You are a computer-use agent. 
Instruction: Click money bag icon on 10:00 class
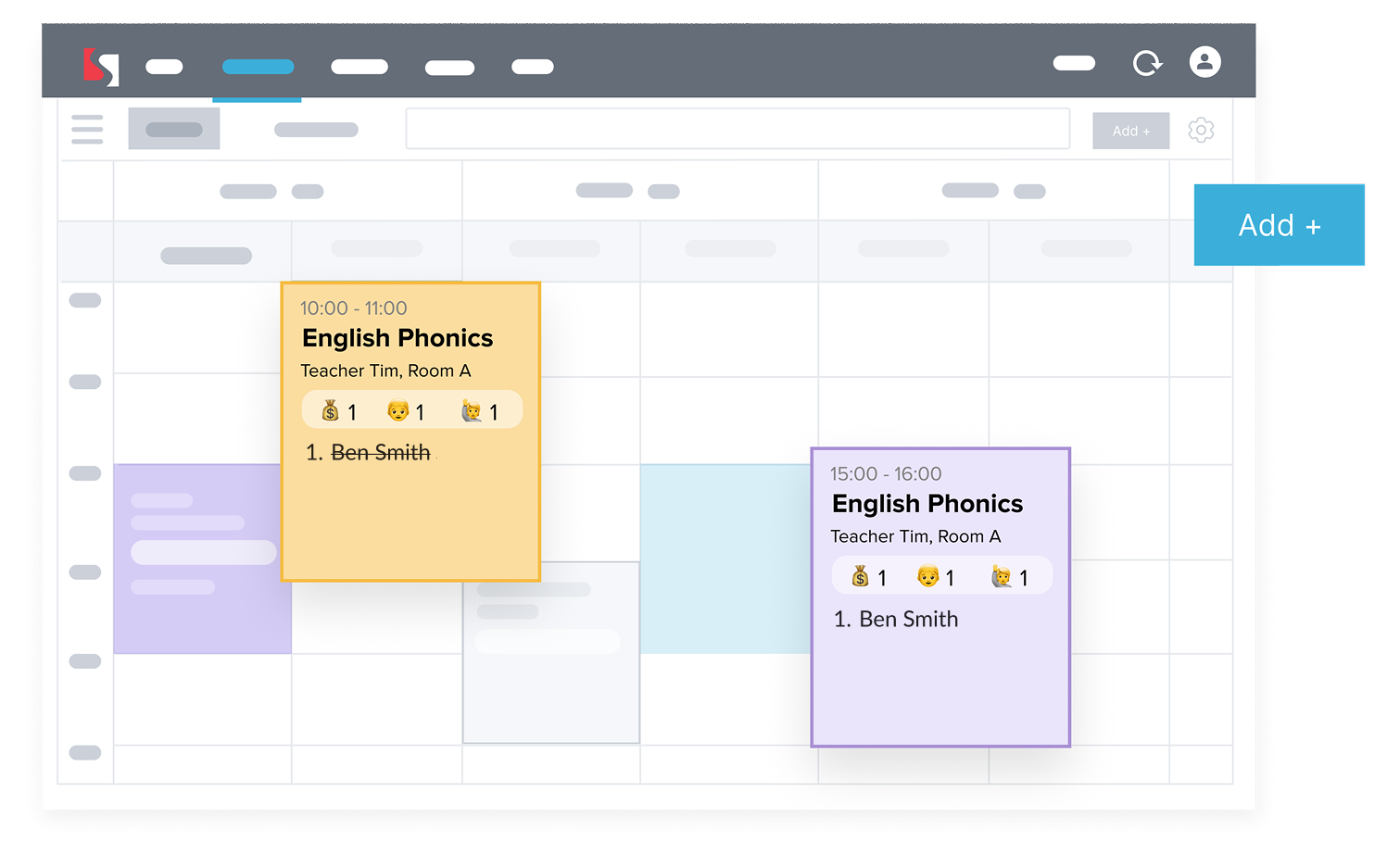click(331, 410)
